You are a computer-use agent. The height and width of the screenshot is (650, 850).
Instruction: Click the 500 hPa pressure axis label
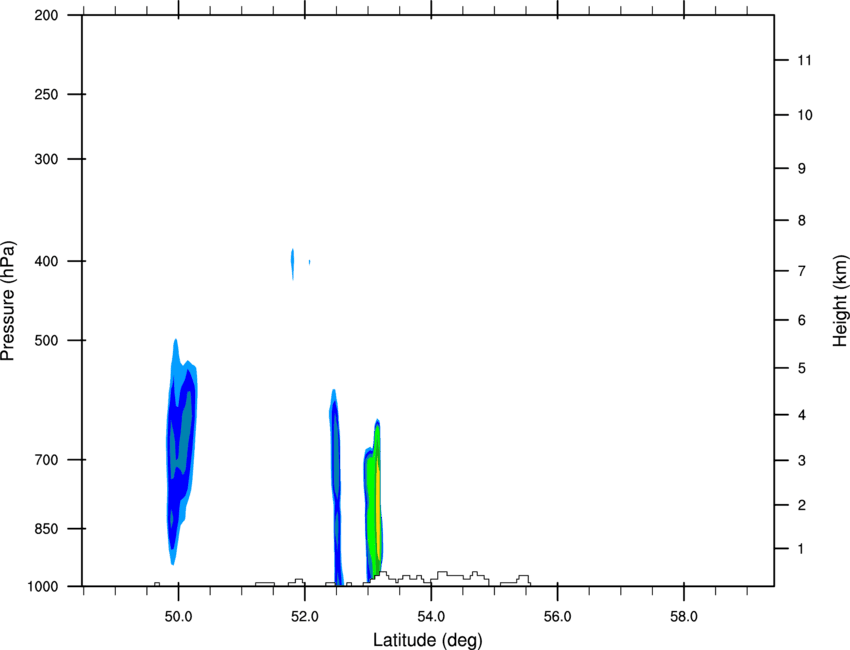click(x=46, y=340)
